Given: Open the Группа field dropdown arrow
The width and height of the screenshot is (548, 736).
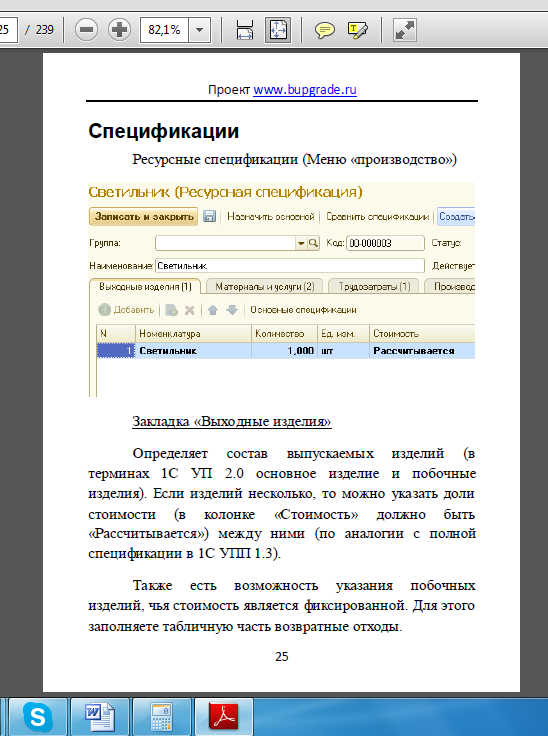Looking at the screenshot, I should click(301, 243).
